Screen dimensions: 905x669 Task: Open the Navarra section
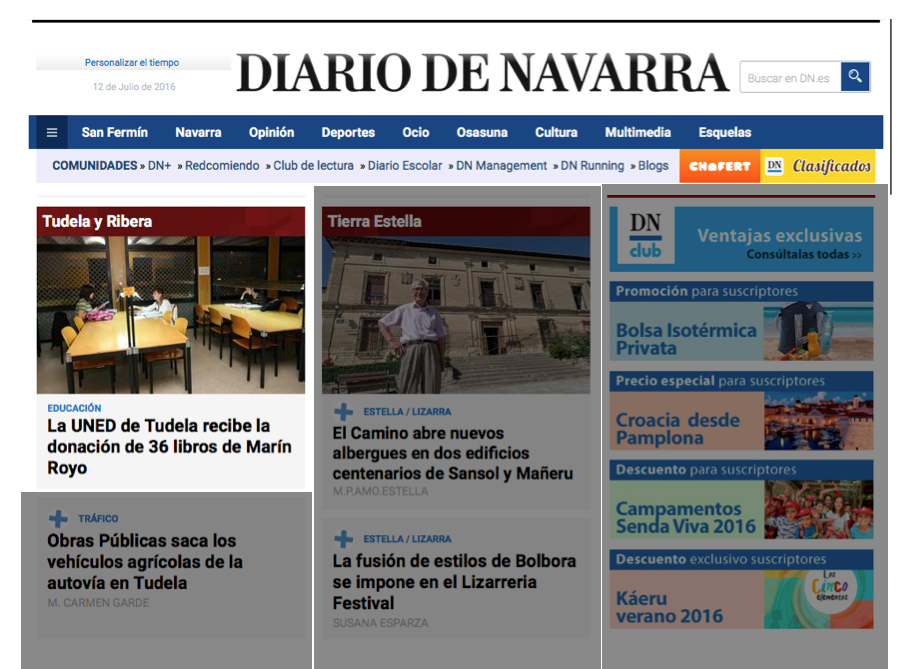(198, 132)
